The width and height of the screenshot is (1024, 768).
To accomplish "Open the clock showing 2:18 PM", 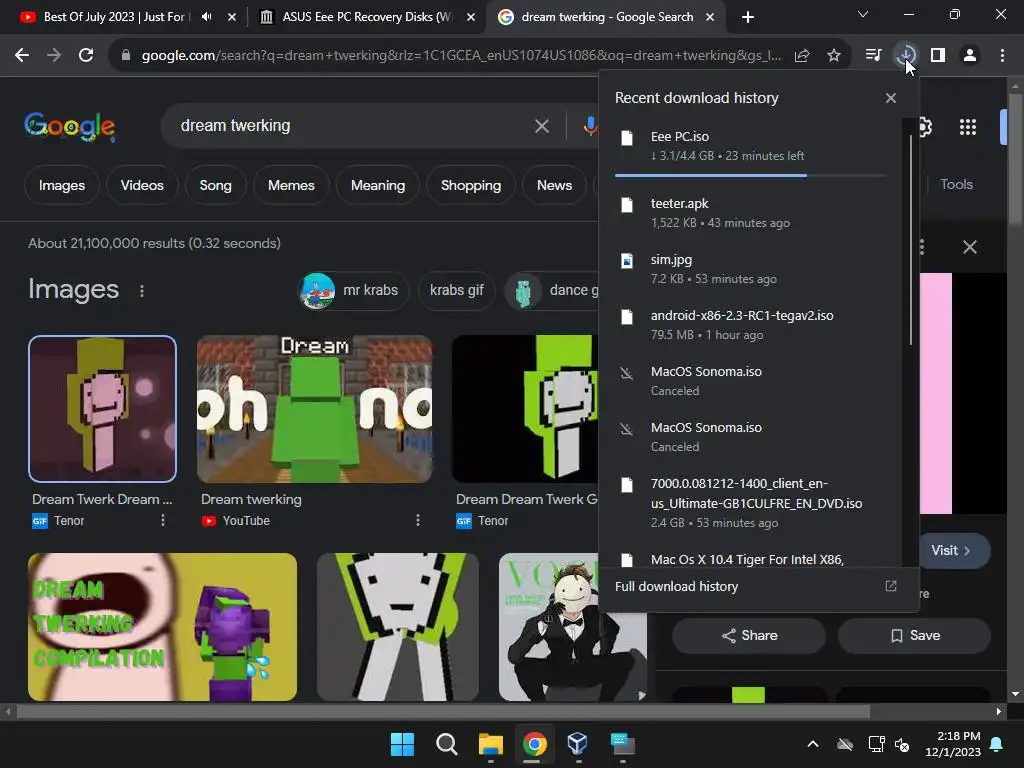I will pyautogui.click(x=953, y=744).
